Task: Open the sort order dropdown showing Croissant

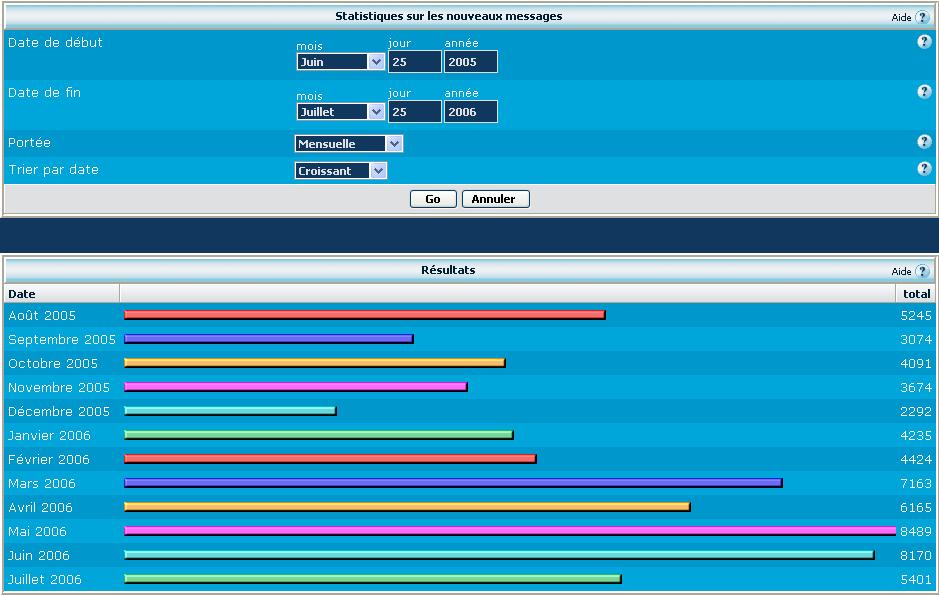Action: pyautogui.click(x=340, y=171)
